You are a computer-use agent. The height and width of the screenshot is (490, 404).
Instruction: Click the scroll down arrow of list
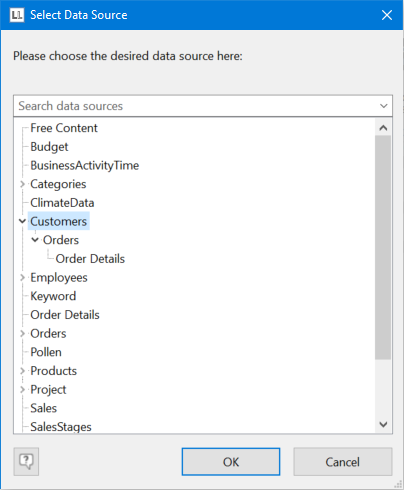pyautogui.click(x=383, y=424)
